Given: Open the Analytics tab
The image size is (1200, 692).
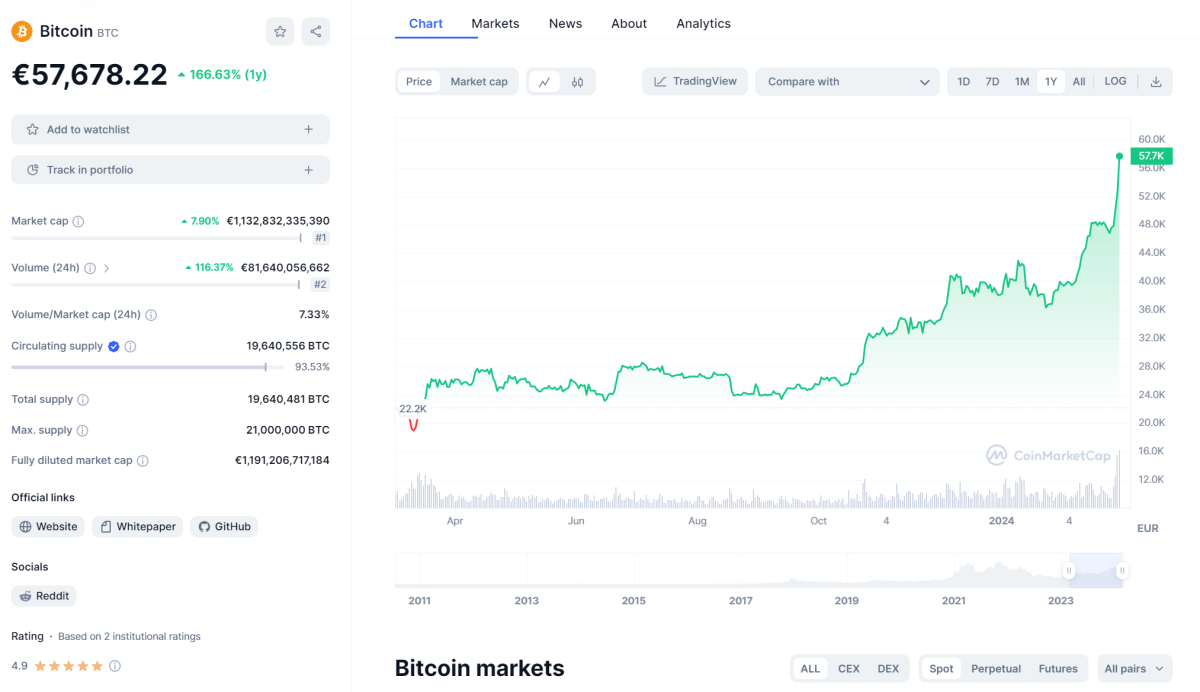Looking at the screenshot, I should click(703, 23).
